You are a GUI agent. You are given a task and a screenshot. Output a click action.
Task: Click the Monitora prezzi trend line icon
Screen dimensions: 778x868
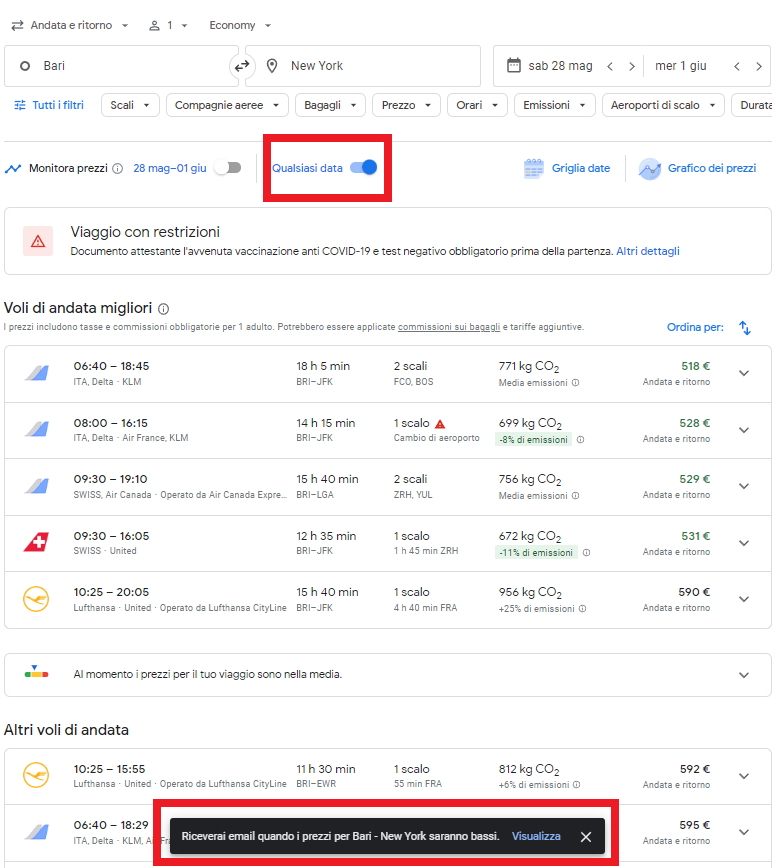pyautogui.click(x=13, y=168)
